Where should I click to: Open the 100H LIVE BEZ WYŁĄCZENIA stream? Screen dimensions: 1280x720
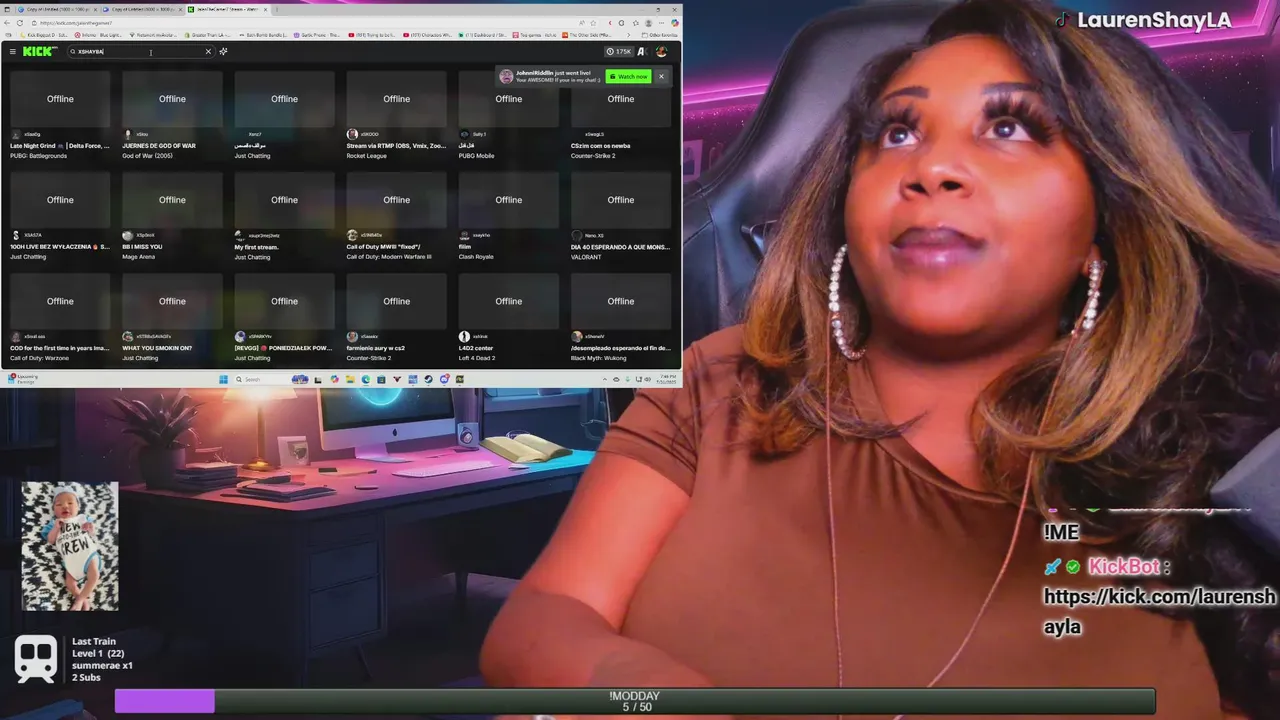coord(60,247)
